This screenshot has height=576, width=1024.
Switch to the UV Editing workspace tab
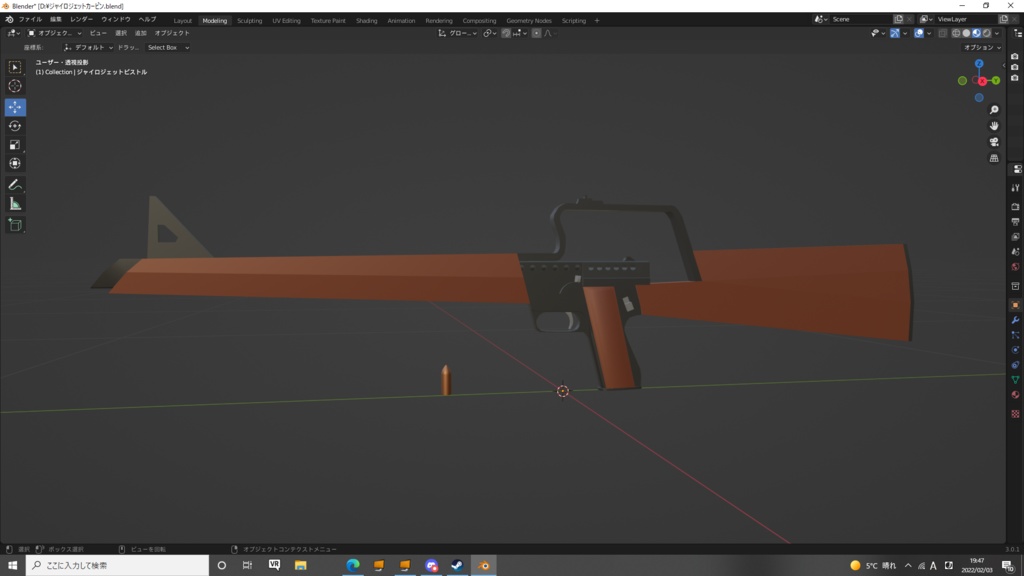point(286,20)
